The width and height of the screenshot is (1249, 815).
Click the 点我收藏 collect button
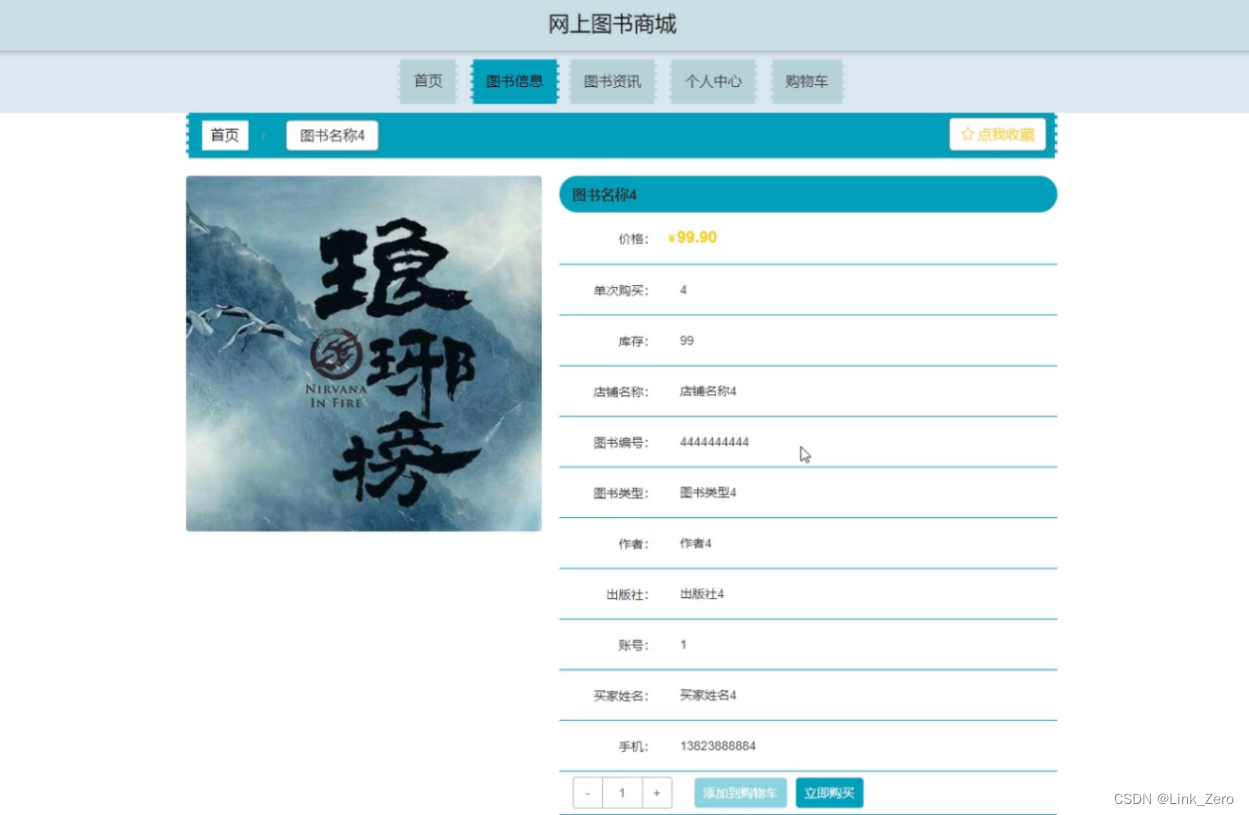point(997,134)
